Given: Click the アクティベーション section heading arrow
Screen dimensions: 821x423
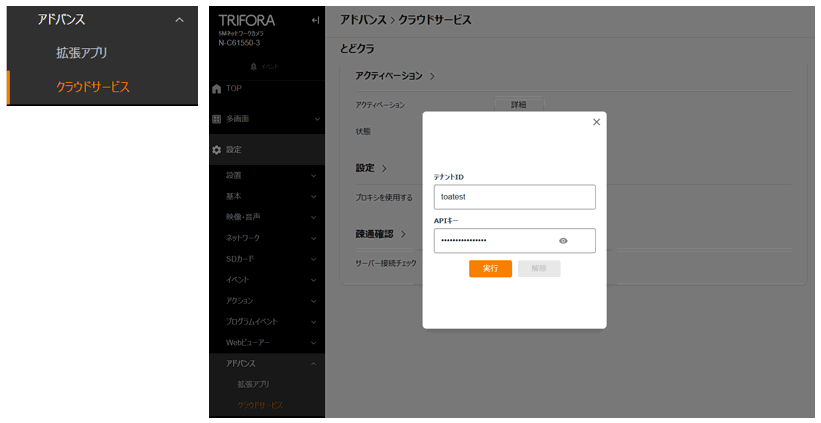Looking at the screenshot, I should tap(432, 76).
